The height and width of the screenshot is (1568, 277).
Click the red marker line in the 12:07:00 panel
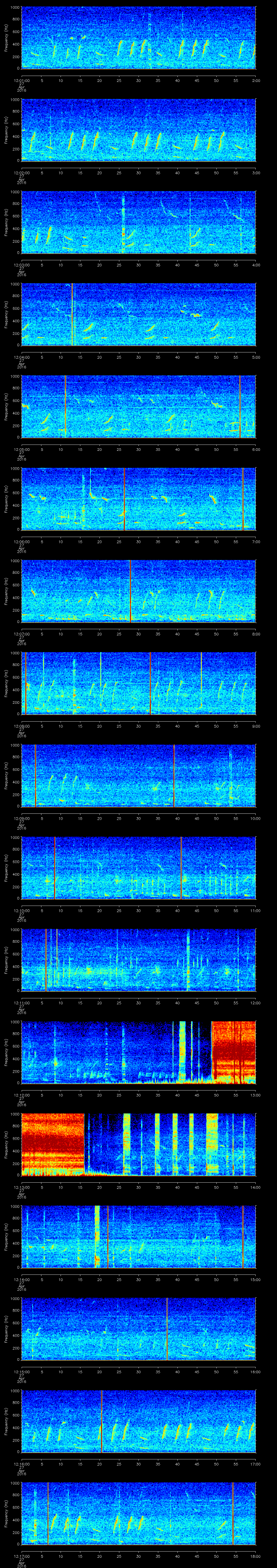130,591
